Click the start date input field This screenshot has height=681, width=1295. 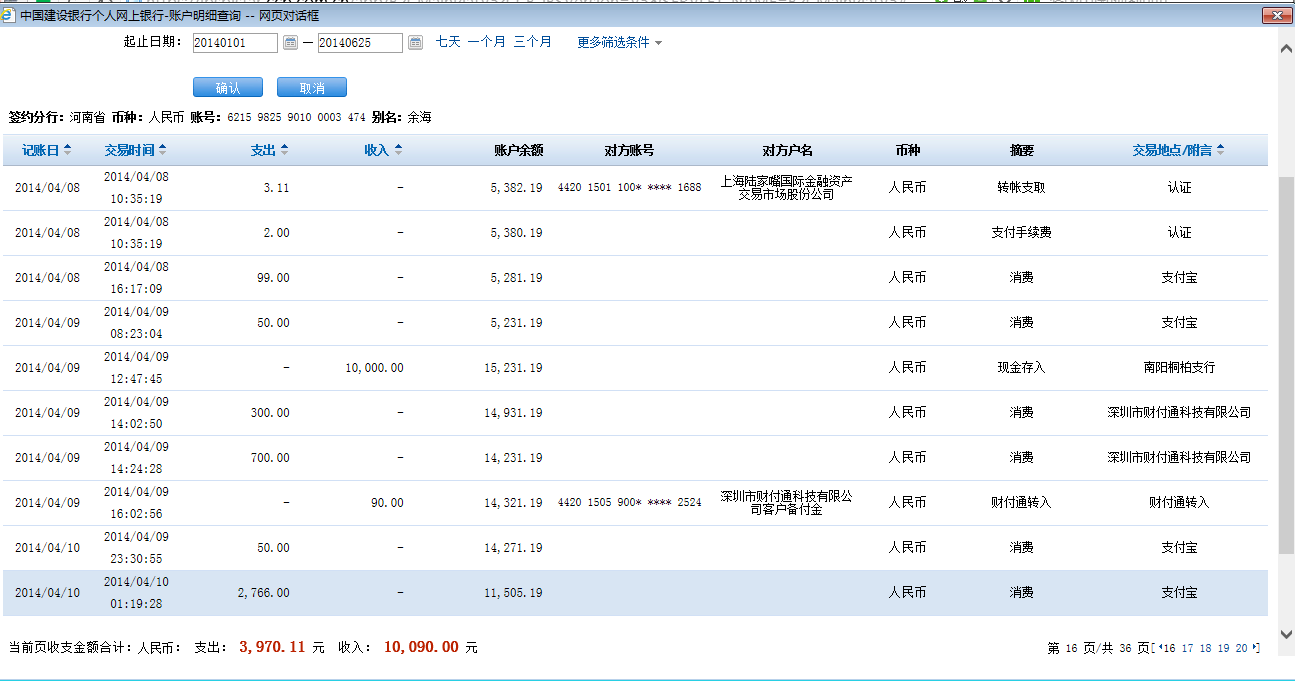tap(234, 43)
